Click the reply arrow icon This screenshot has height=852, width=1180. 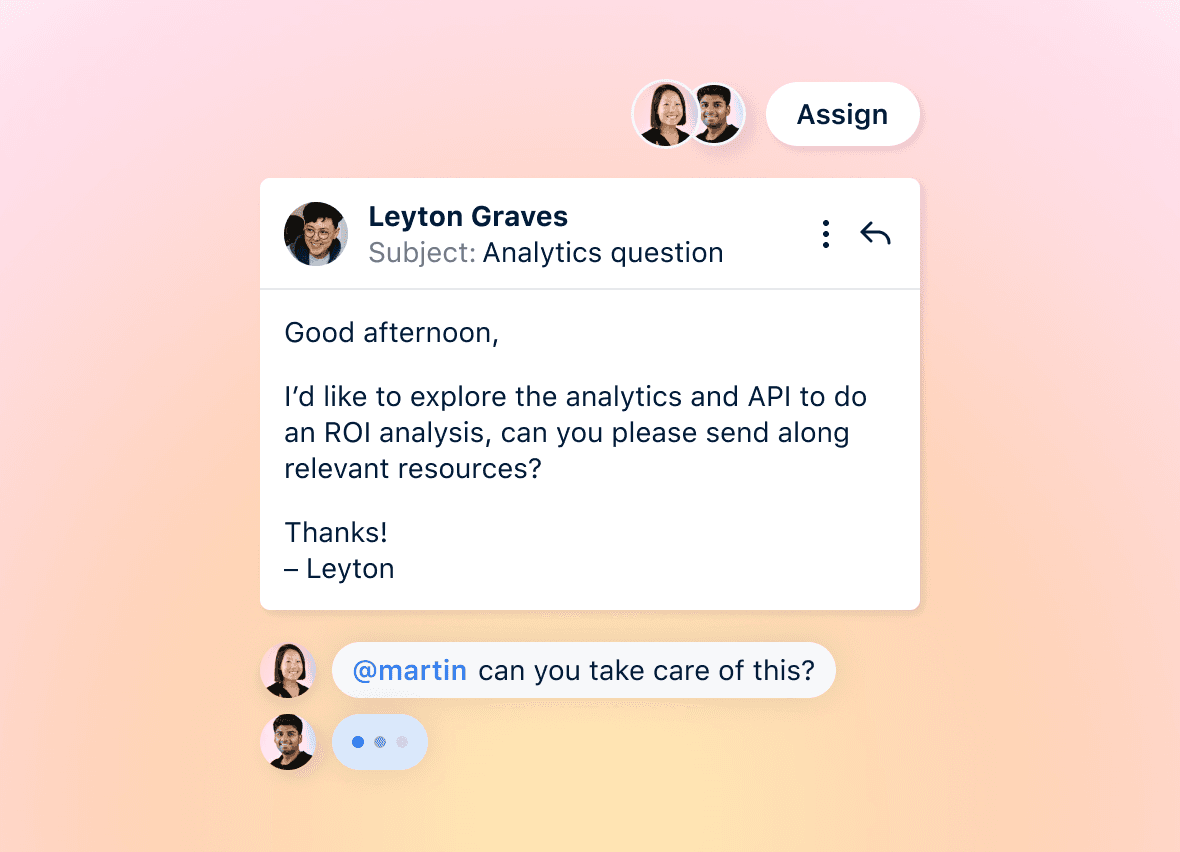875,233
